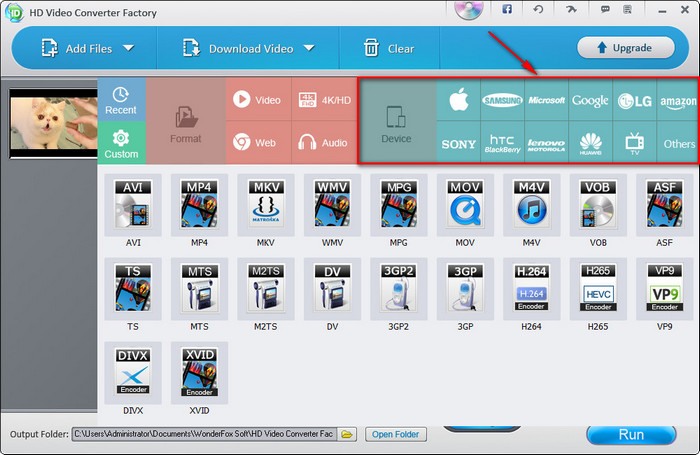Start conversion with Run button
Image resolution: width=700 pixels, height=455 pixels.
coord(631,434)
